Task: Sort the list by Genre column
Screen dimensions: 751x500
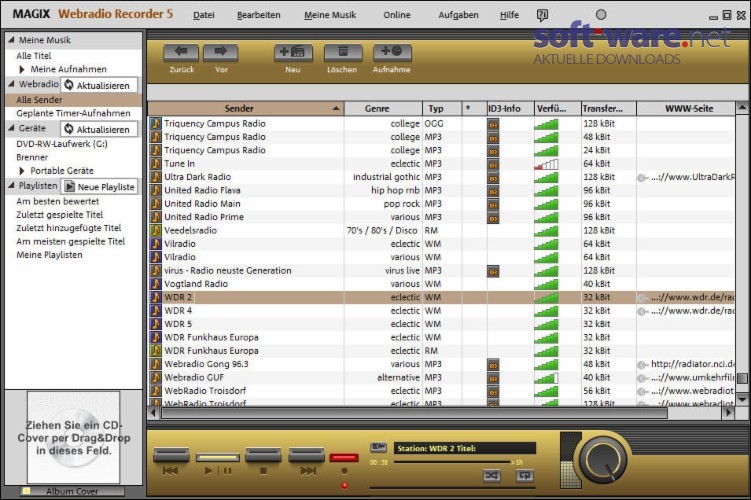Action: pos(383,109)
